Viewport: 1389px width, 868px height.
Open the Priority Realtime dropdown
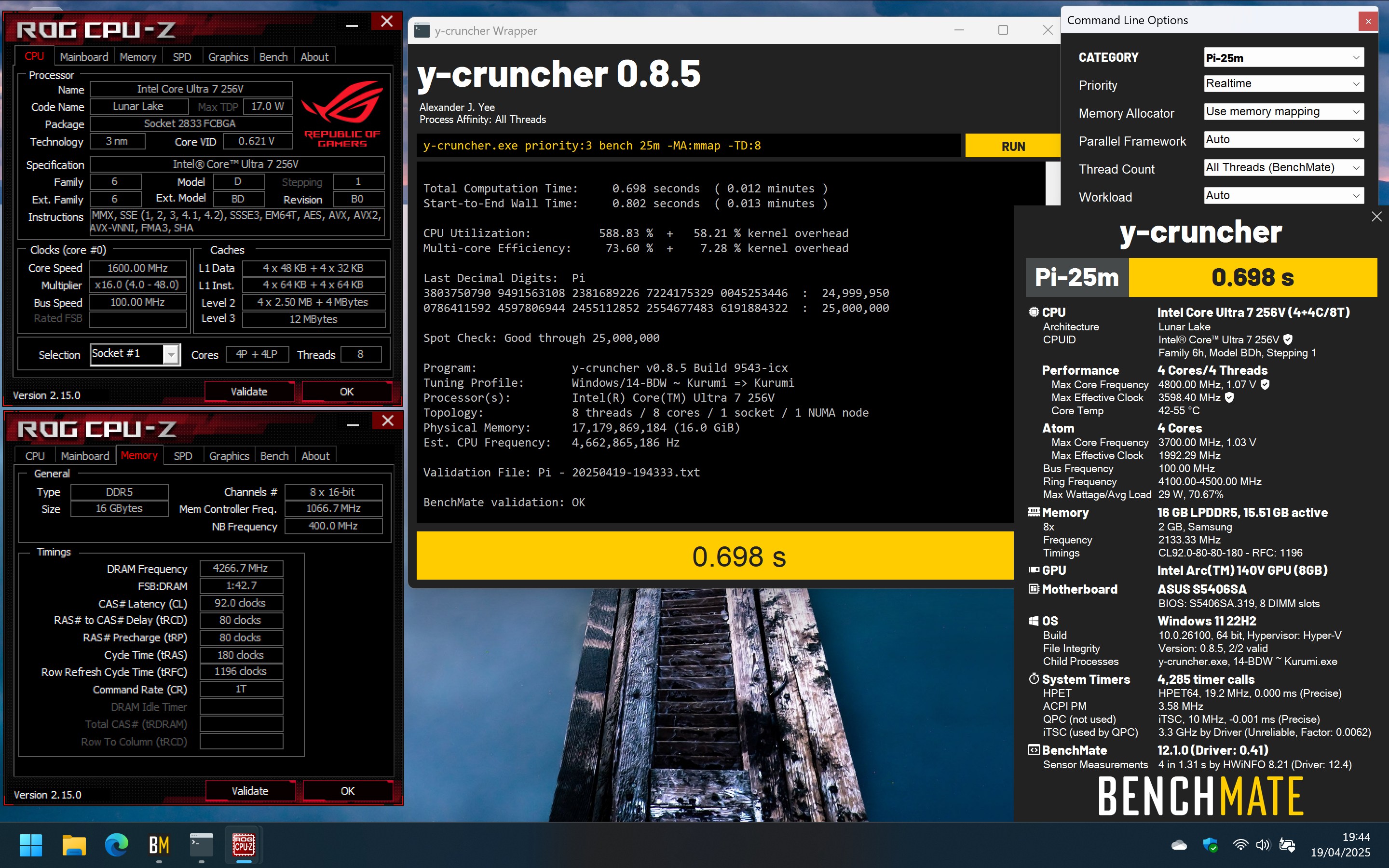[1283, 84]
